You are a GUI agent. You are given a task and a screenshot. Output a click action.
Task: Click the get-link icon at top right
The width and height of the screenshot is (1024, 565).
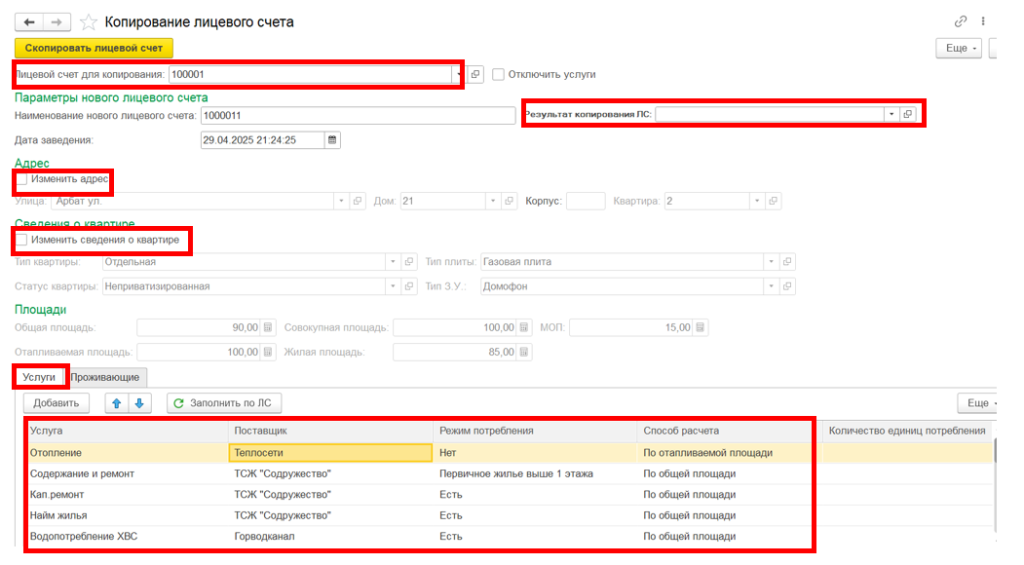[962, 21]
